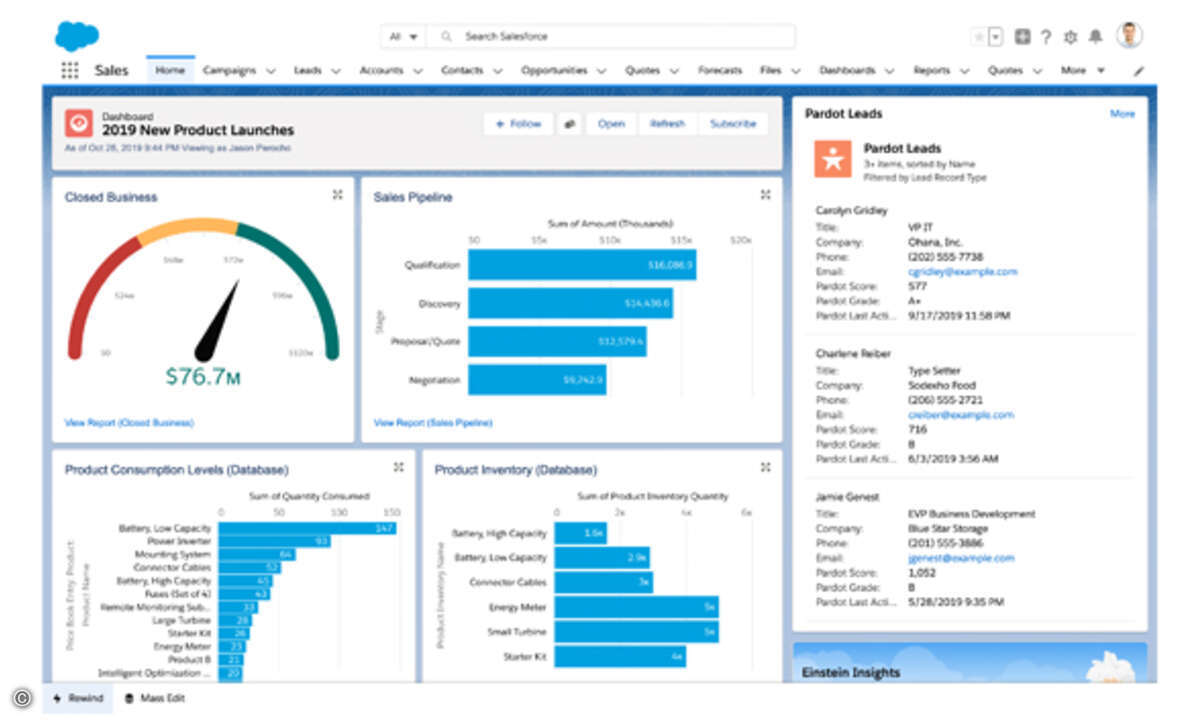Viewport: 1200px width, 720px height.
Task: Open the help question mark icon
Action: click(1046, 36)
